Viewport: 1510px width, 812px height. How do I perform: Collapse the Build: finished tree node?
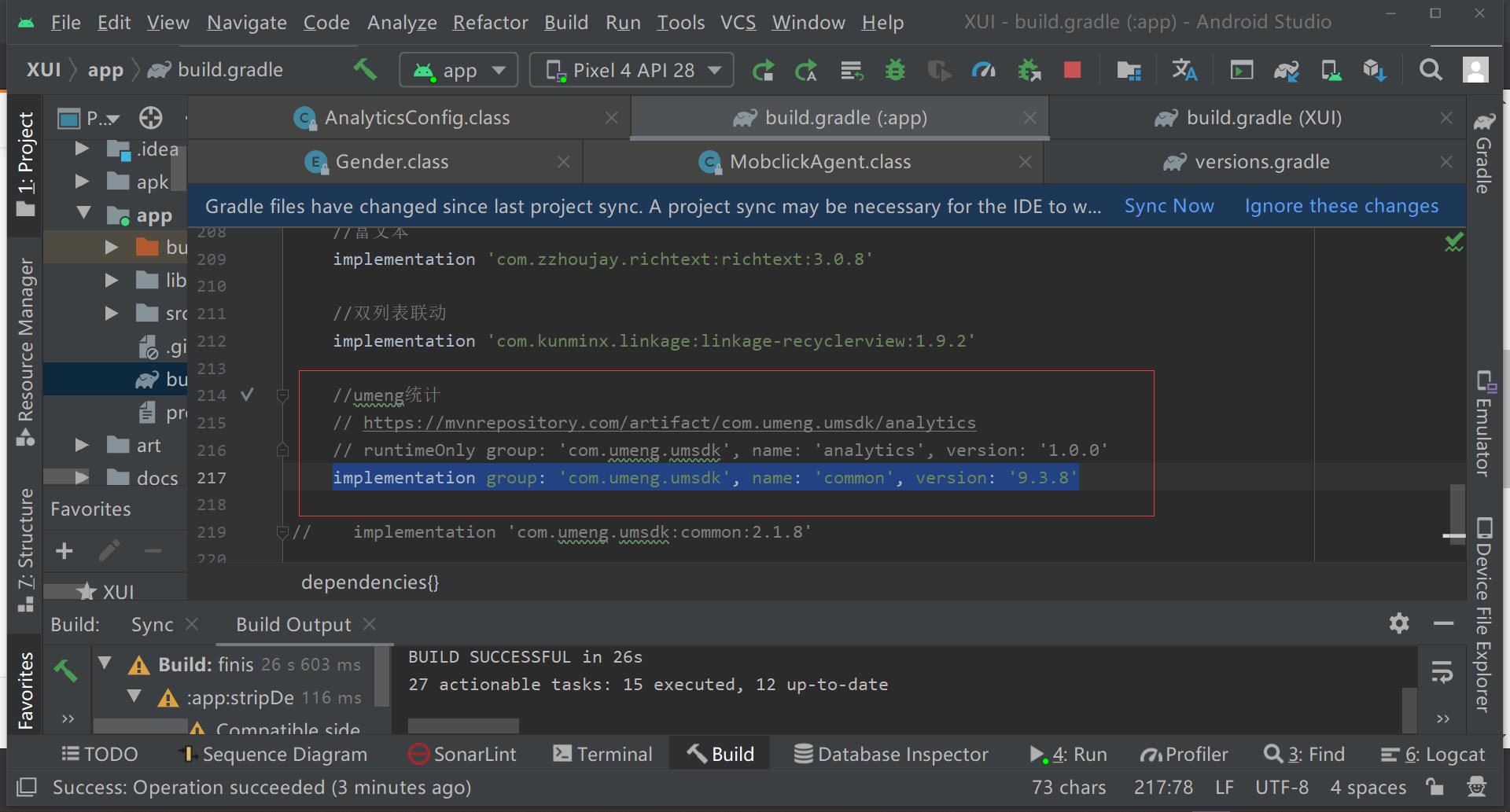coord(105,663)
